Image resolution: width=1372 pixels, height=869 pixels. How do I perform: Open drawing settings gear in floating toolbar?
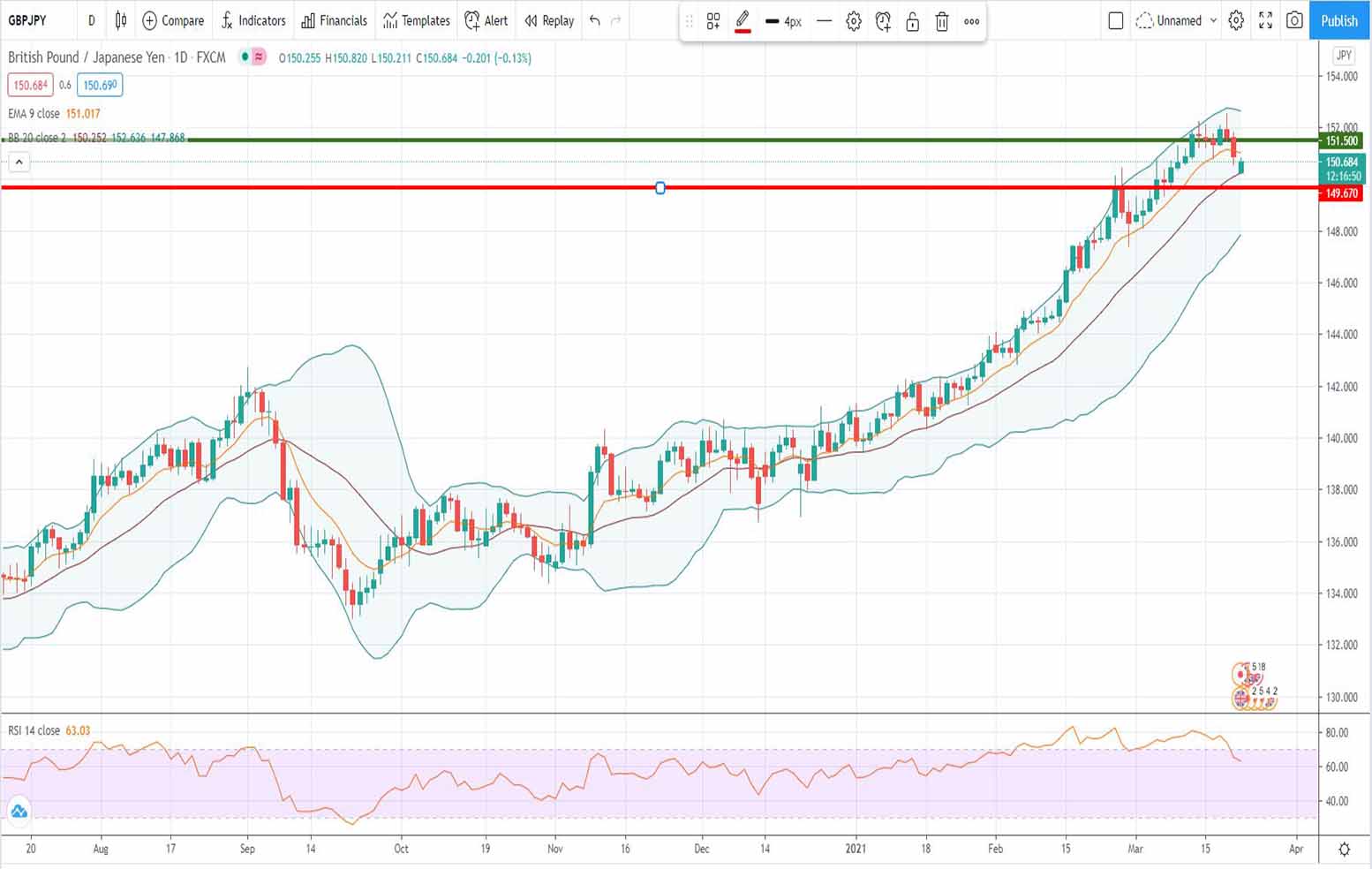853,21
